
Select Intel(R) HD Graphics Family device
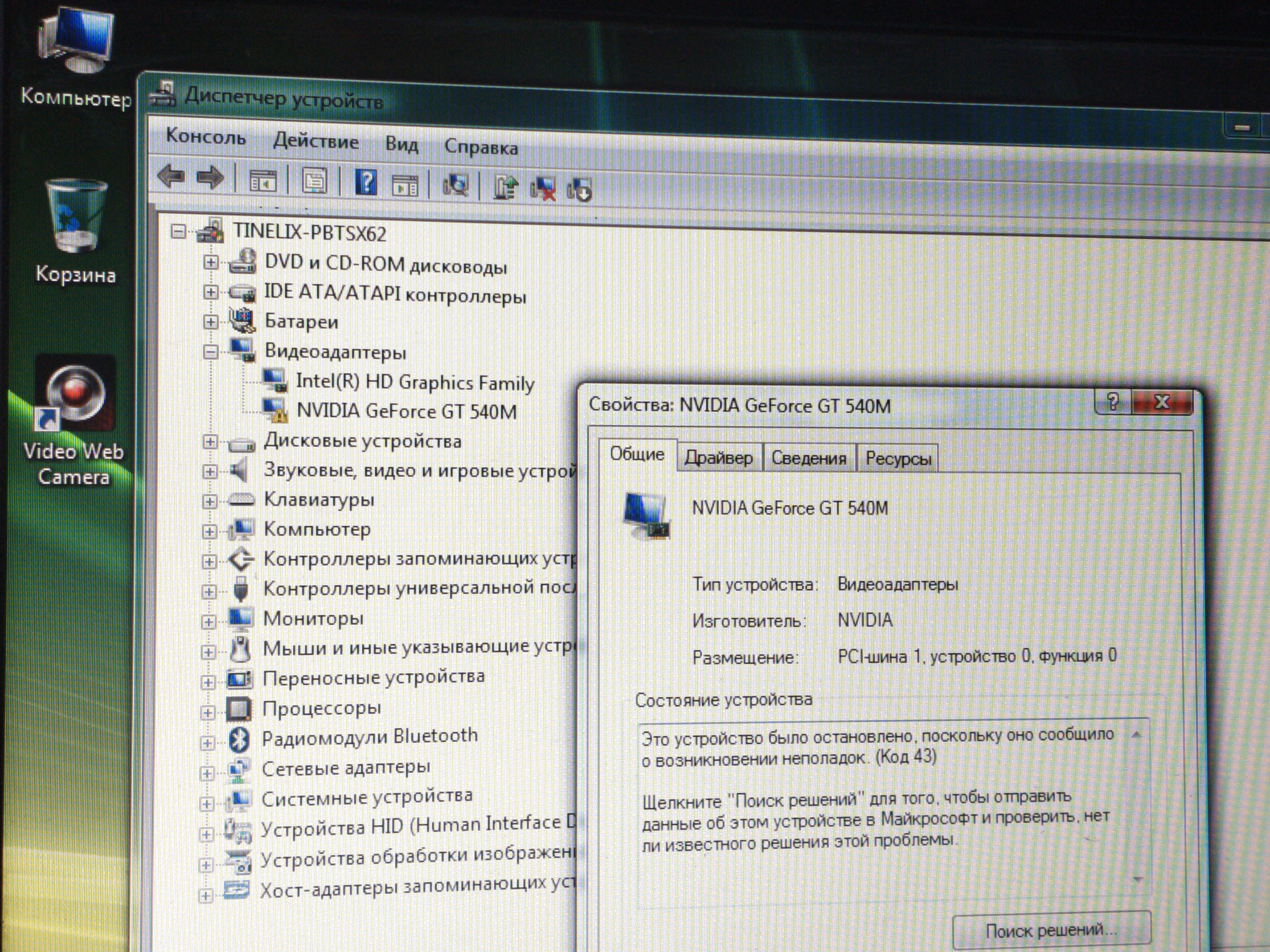[x=415, y=382]
